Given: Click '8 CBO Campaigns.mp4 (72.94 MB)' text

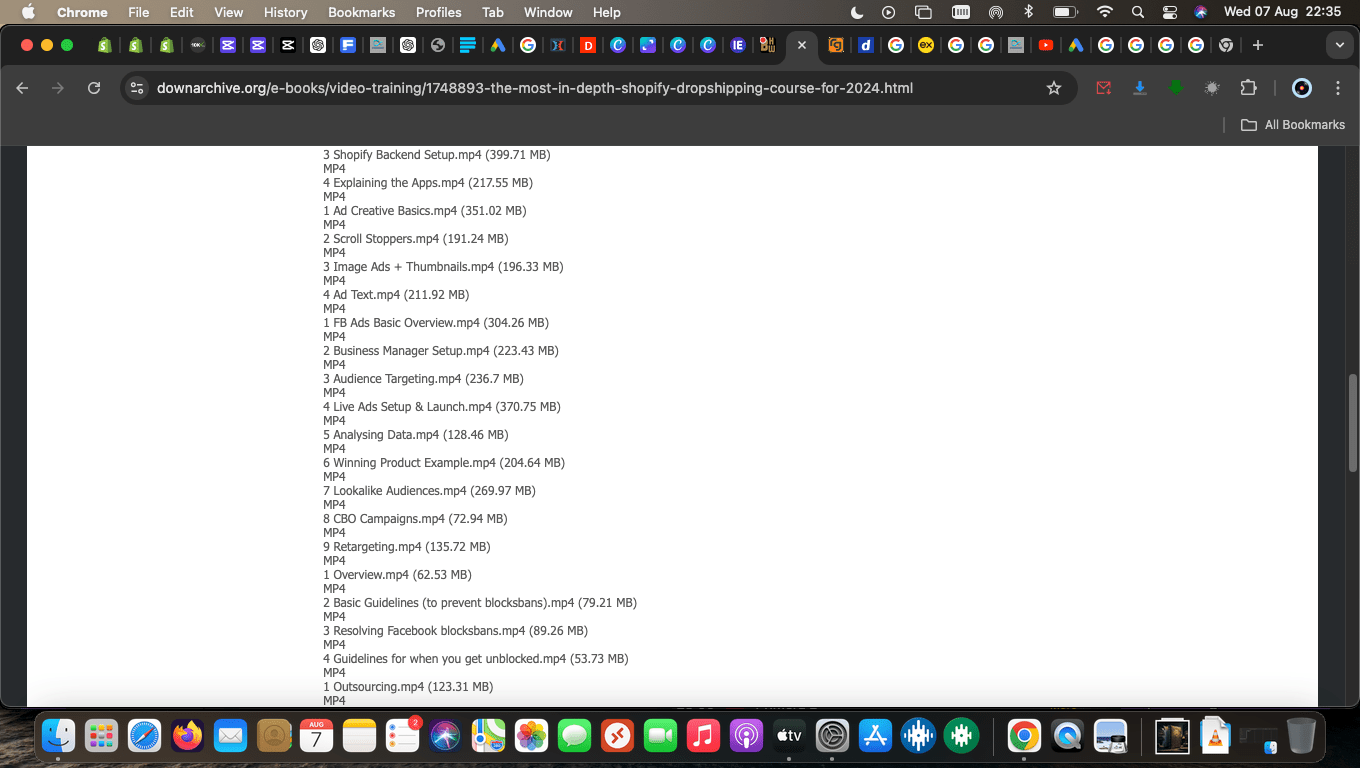Looking at the screenshot, I should tap(415, 519).
